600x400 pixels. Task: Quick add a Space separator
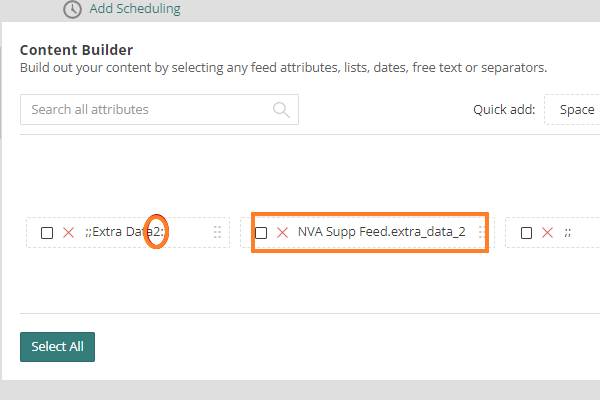576,109
